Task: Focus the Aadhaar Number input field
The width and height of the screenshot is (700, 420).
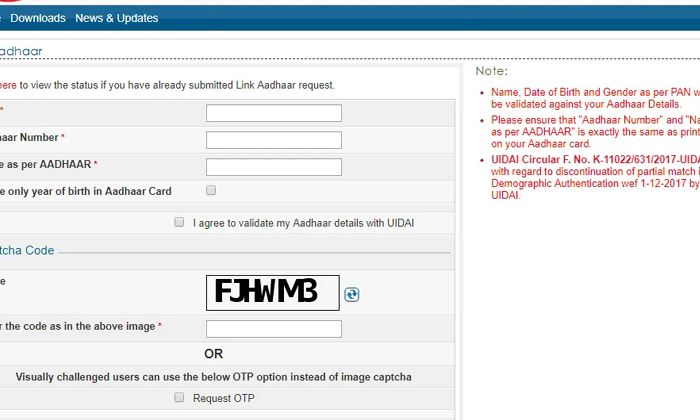Action: click(274, 140)
